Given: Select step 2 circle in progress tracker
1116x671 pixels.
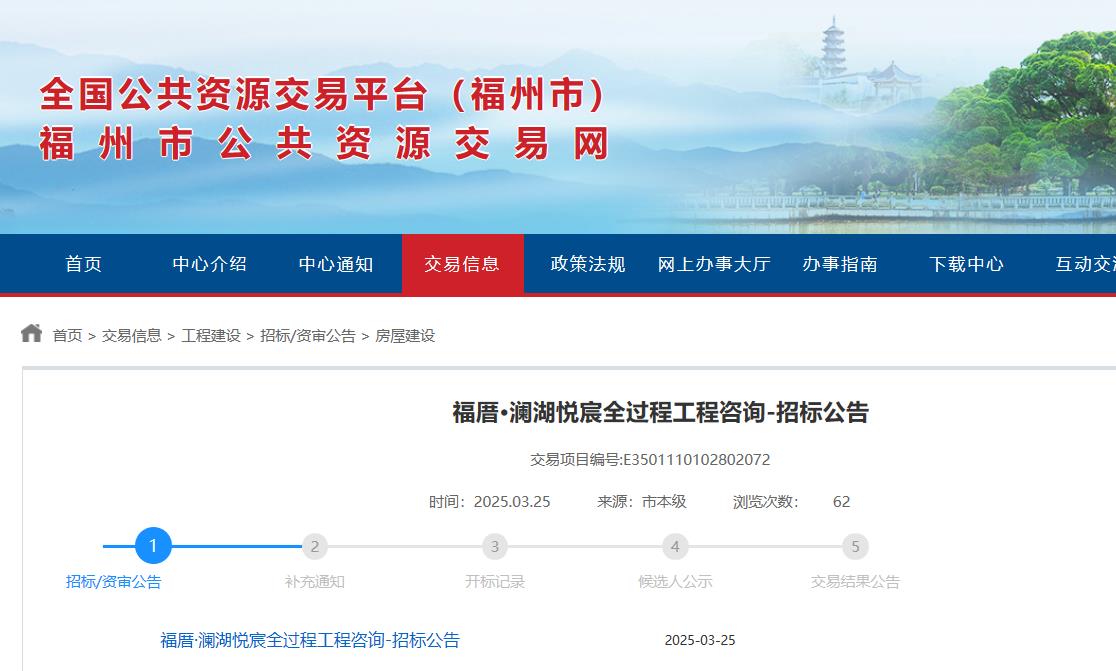Looking at the screenshot, I should (x=315, y=546).
